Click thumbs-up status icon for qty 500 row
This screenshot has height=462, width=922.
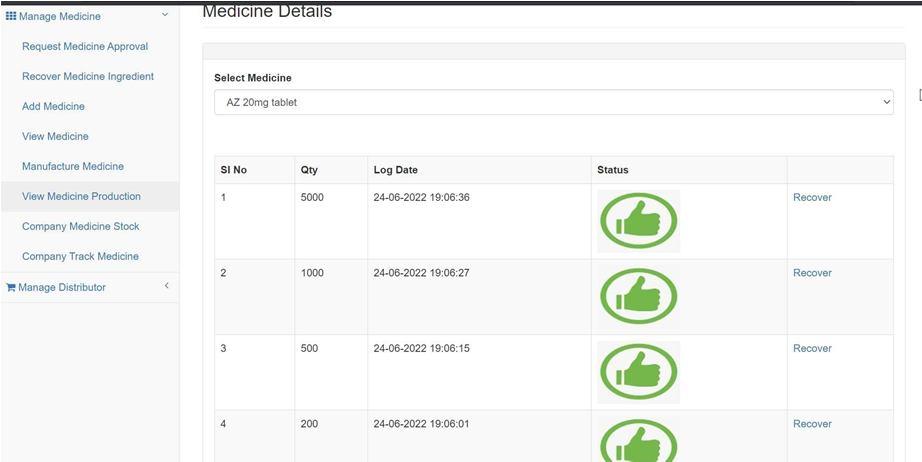(639, 371)
